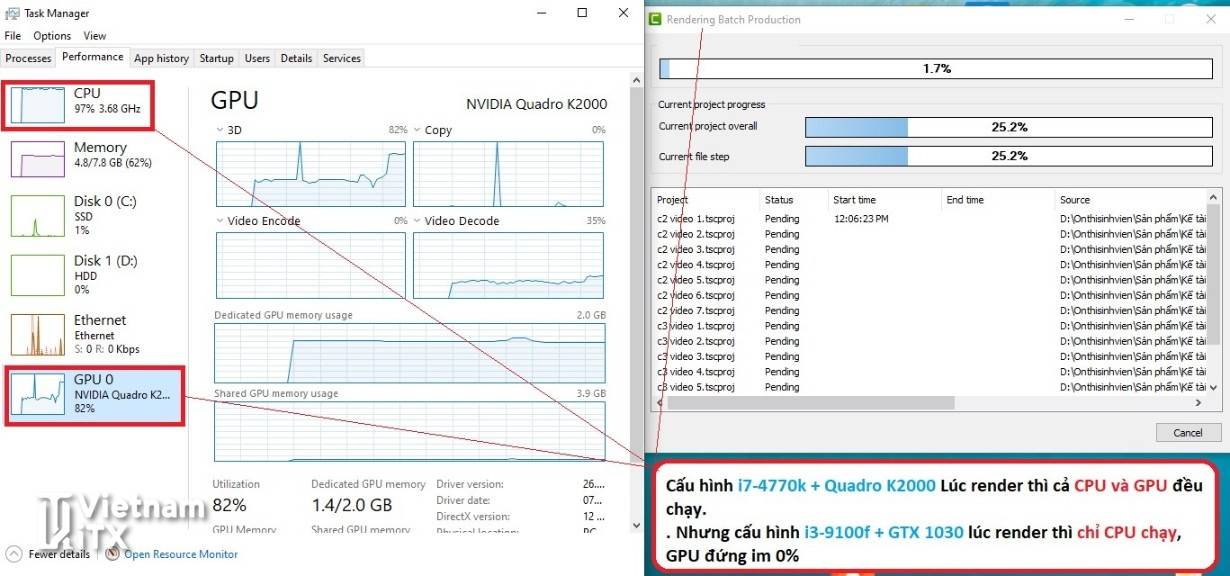Switch to the Processes tab
The image size is (1230, 576).
[28, 58]
